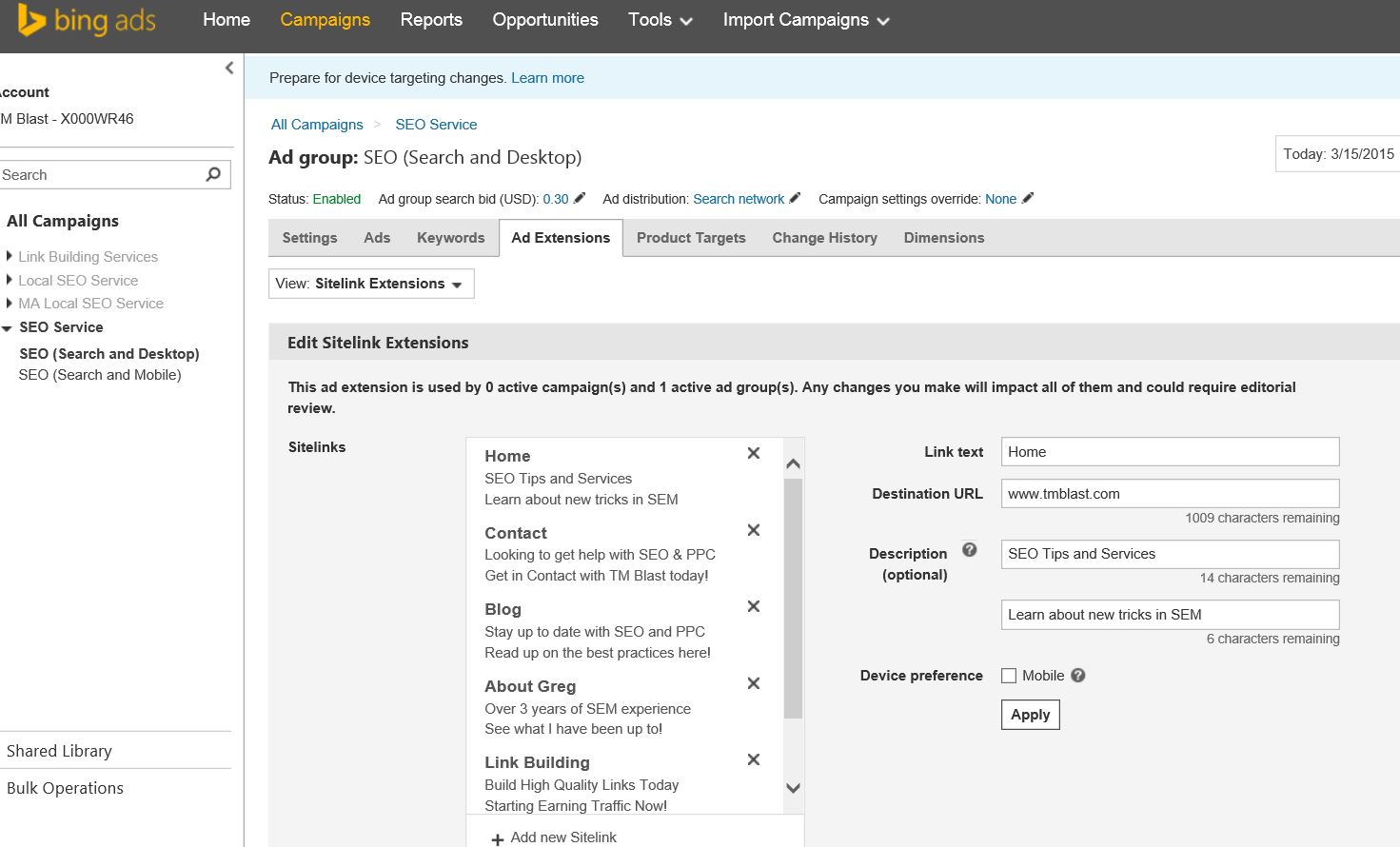Click the Search network link
1400x847 pixels.
tap(739, 199)
